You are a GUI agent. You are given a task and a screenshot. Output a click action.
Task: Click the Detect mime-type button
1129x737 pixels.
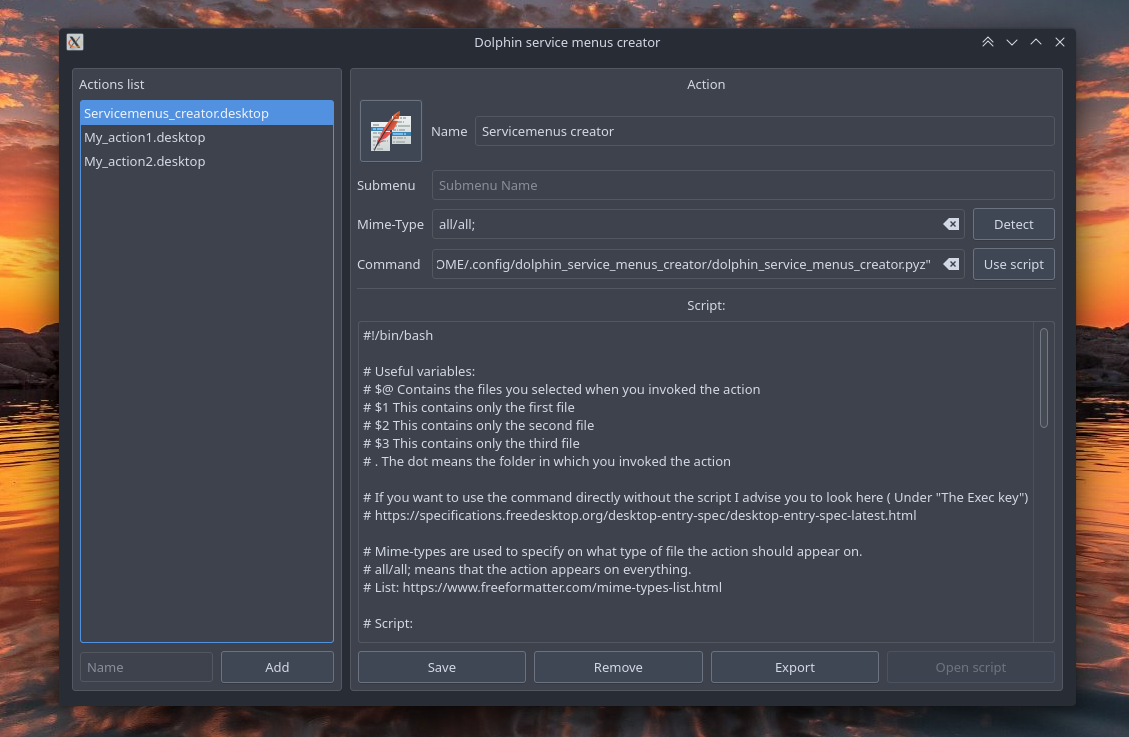1013,225
